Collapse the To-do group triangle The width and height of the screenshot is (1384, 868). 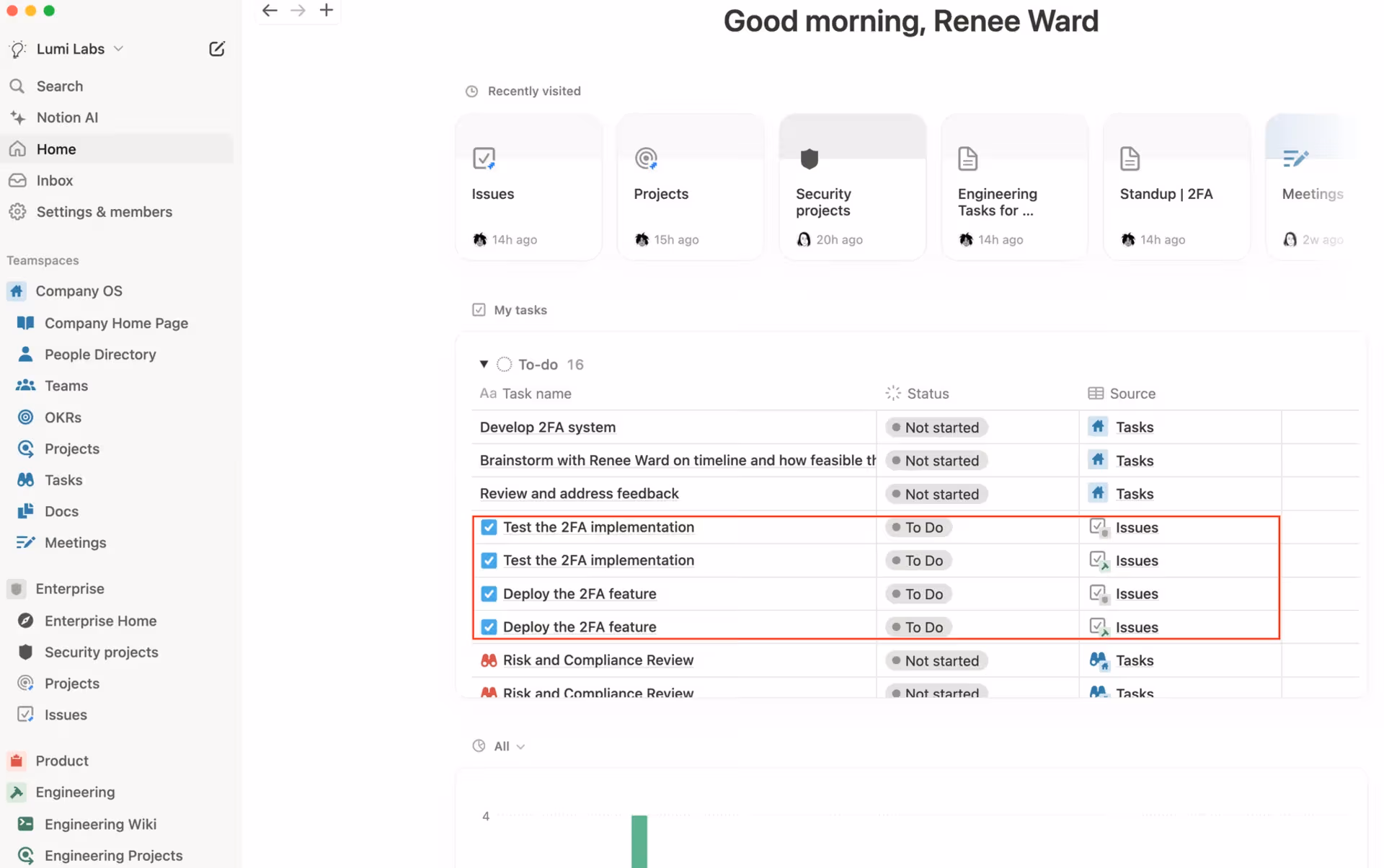point(484,364)
